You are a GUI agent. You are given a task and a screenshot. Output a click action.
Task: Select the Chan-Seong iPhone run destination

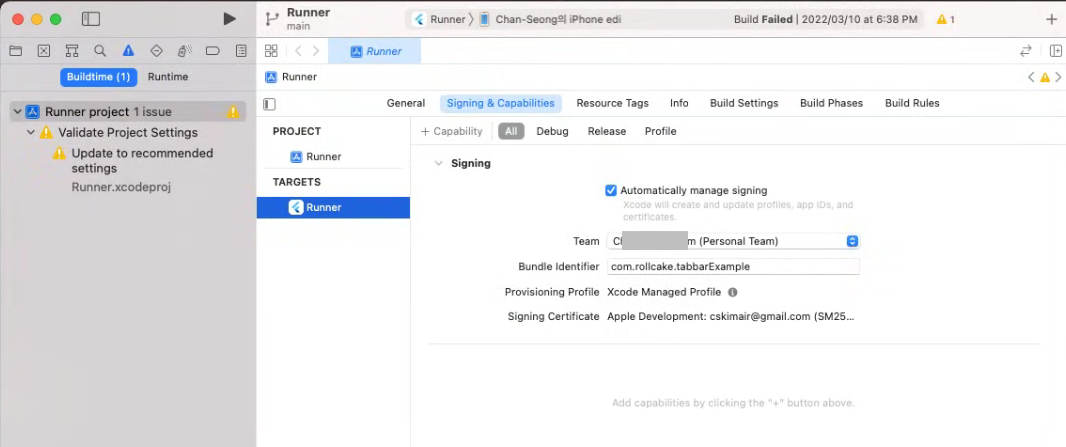point(551,20)
